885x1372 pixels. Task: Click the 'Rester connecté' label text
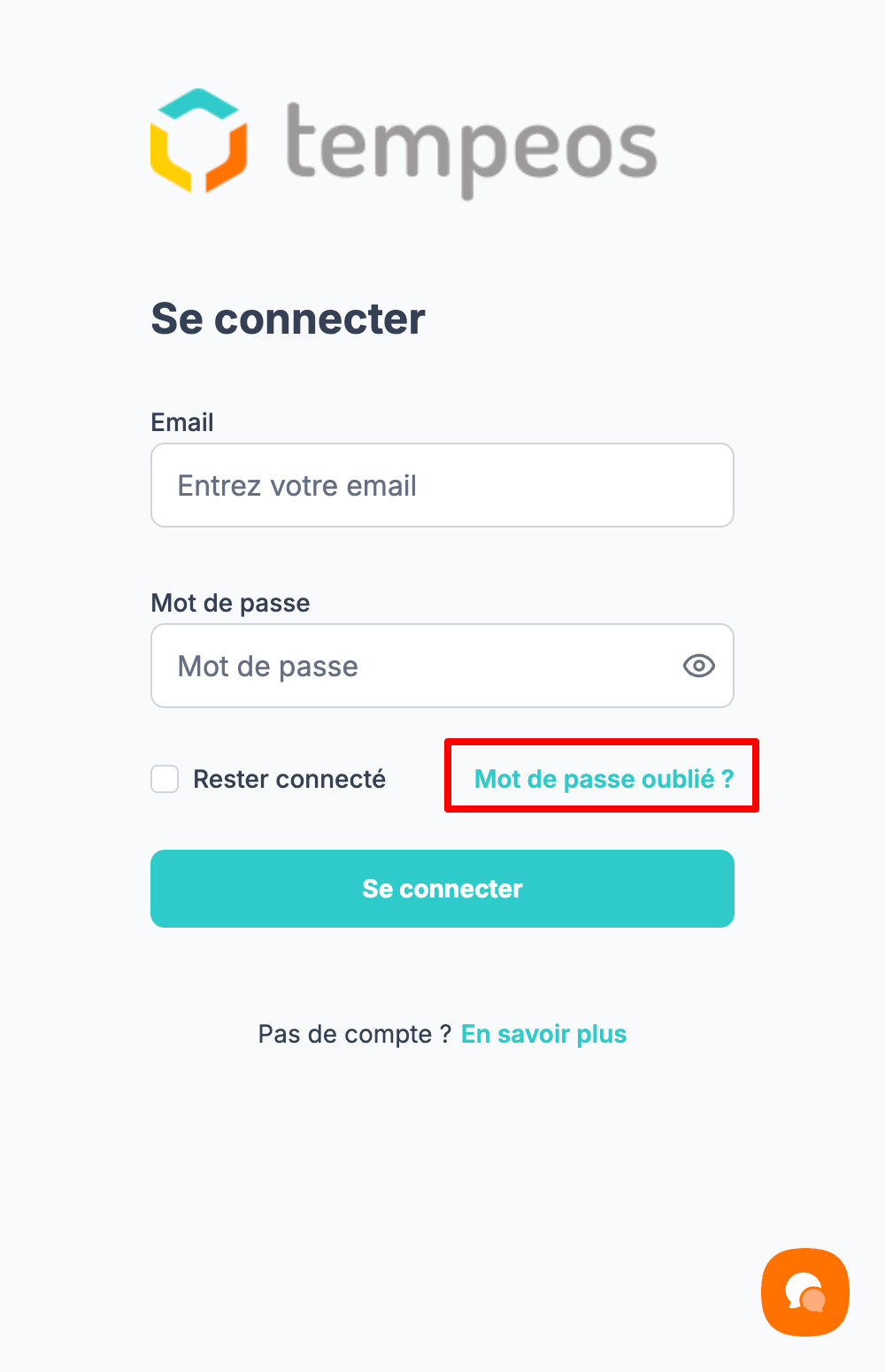tap(289, 779)
